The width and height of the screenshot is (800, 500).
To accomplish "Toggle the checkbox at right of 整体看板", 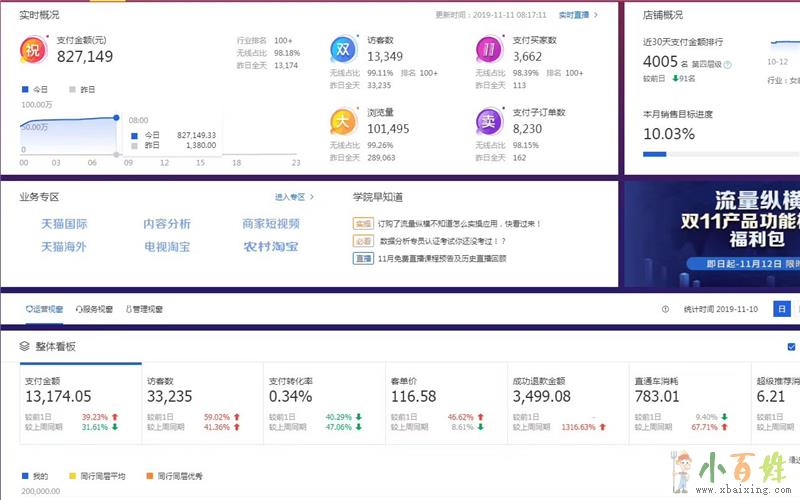I will tap(791, 346).
